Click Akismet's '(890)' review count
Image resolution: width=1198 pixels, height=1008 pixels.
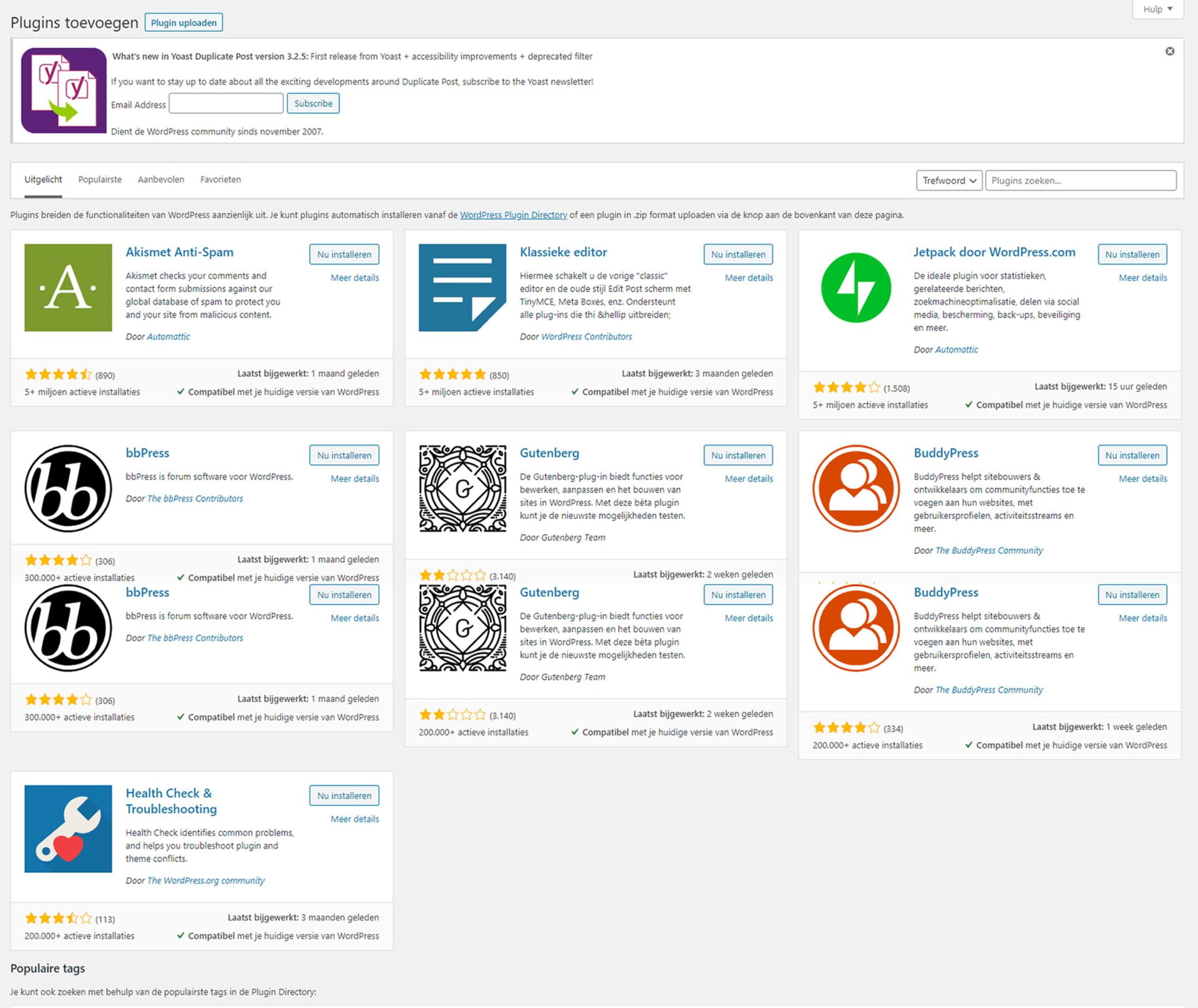tap(105, 376)
